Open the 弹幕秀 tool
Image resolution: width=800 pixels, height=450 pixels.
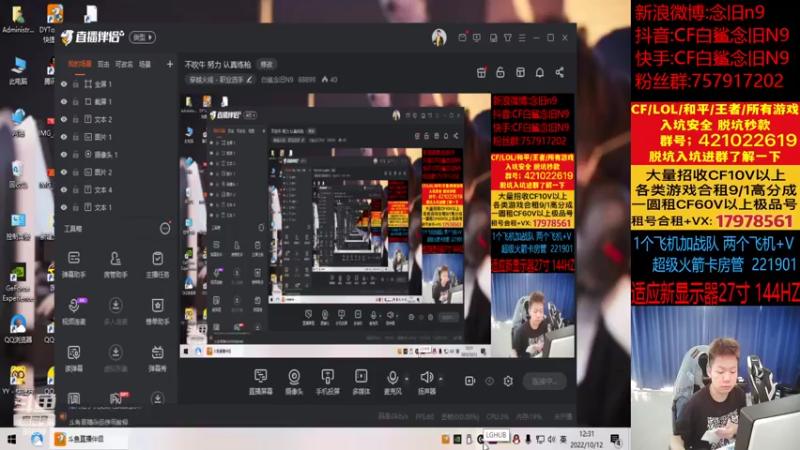(x=157, y=358)
